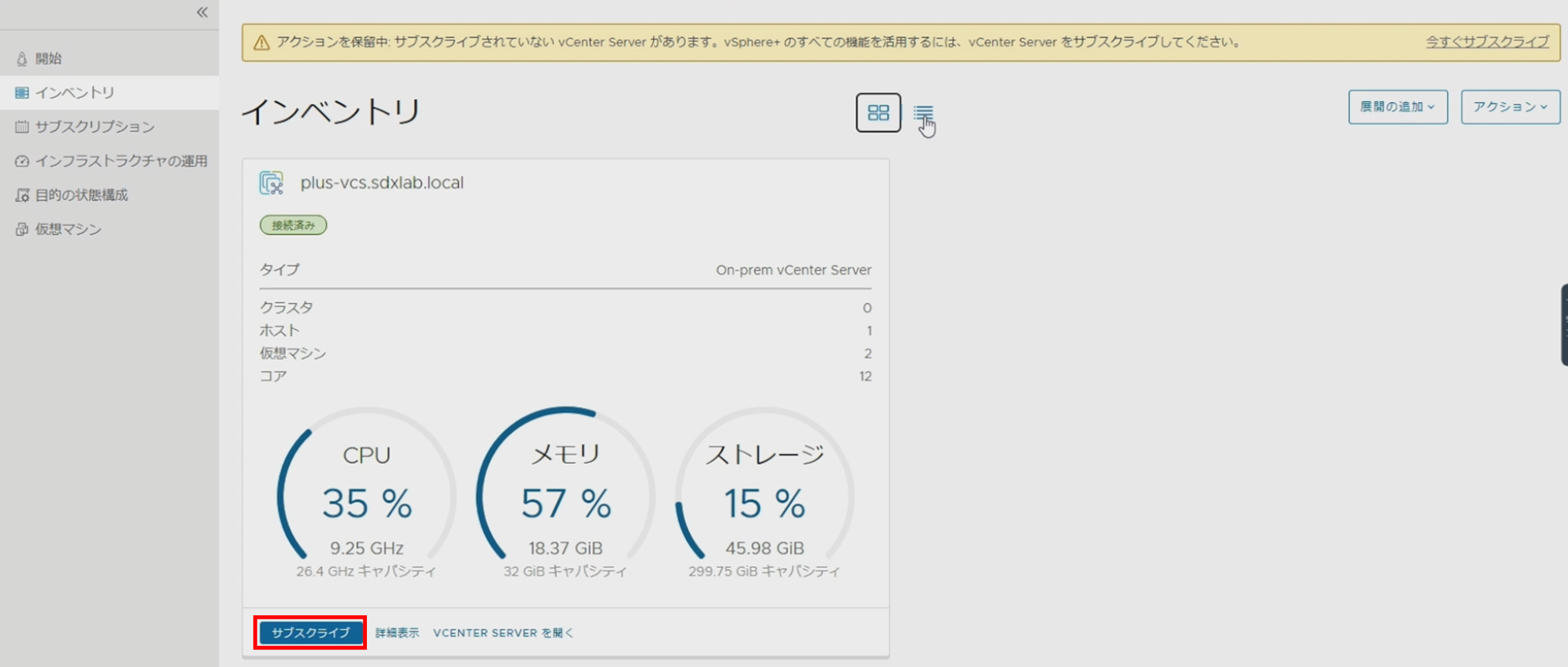The width and height of the screenshot is (1568, 667).
Task: Open the 展開の追加 dropdown
Action: (x=1397, y=107)
